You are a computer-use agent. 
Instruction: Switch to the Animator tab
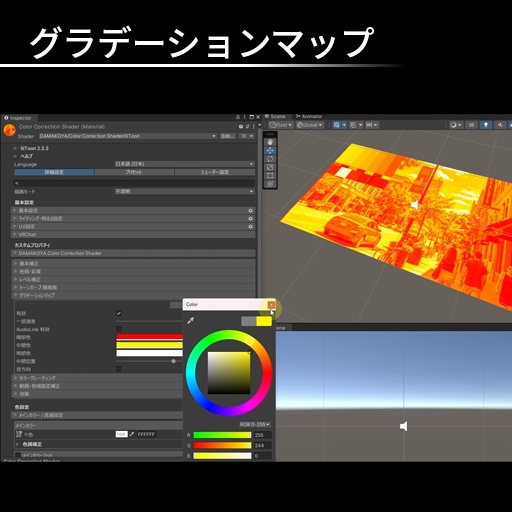click(309, 117)
